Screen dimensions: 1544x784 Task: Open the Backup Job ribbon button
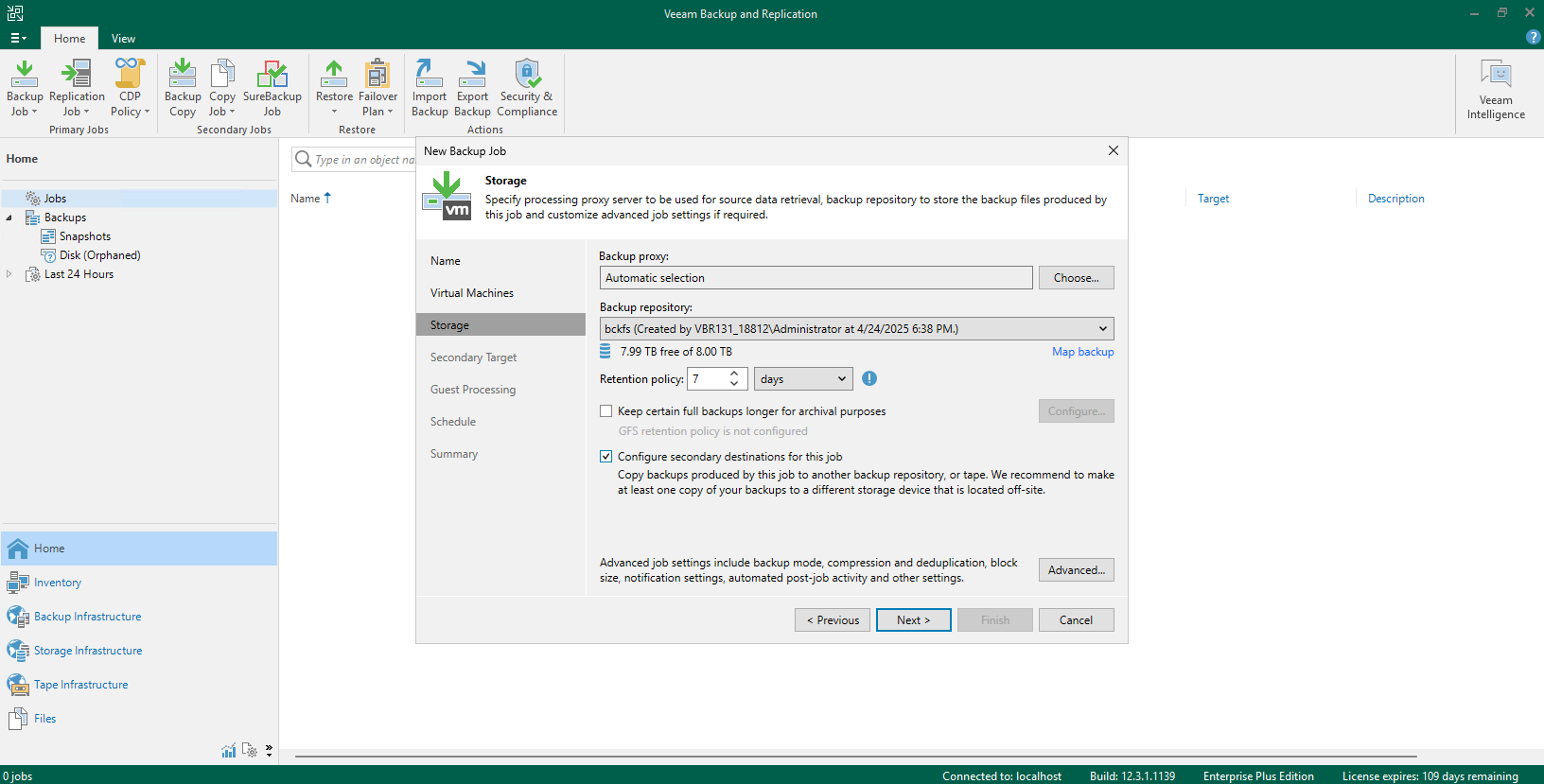[x=25, y=88]
